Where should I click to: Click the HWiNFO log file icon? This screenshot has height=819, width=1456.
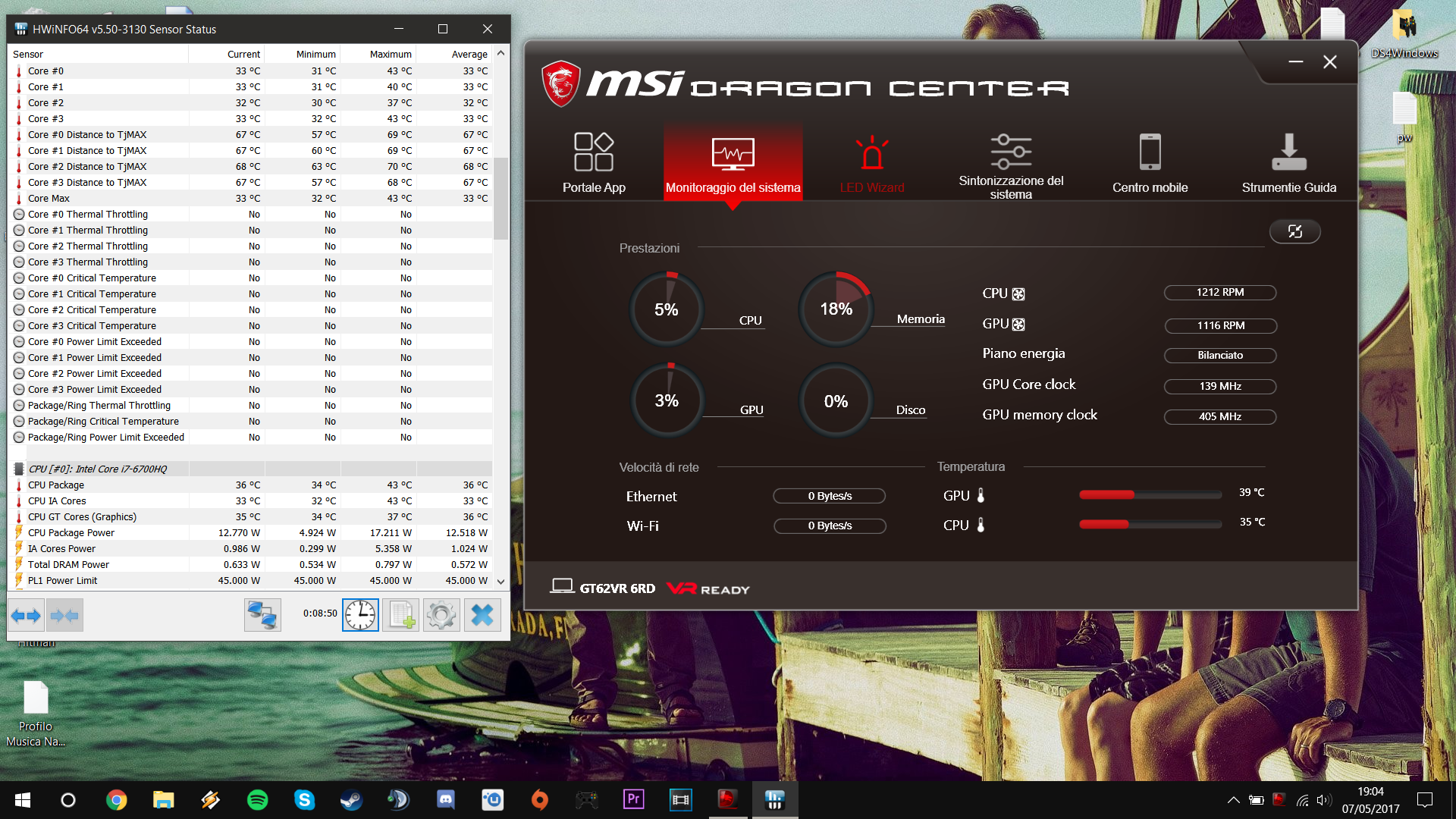coord(401,615)
